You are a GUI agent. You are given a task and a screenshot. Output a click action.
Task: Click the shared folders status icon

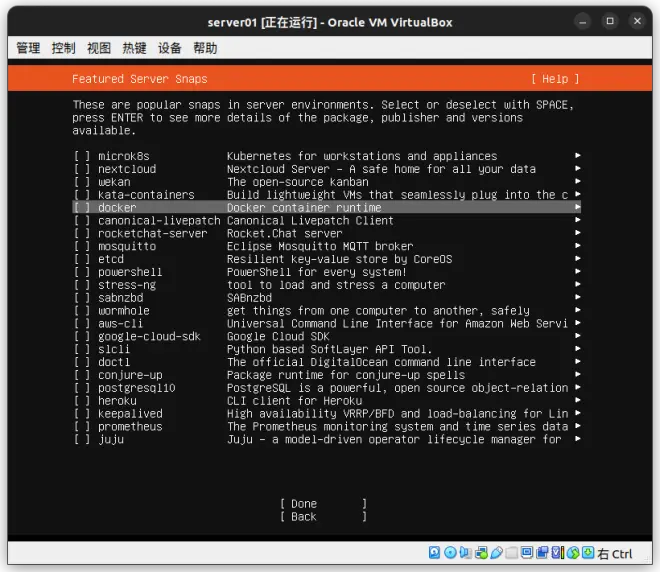(511, 553)
